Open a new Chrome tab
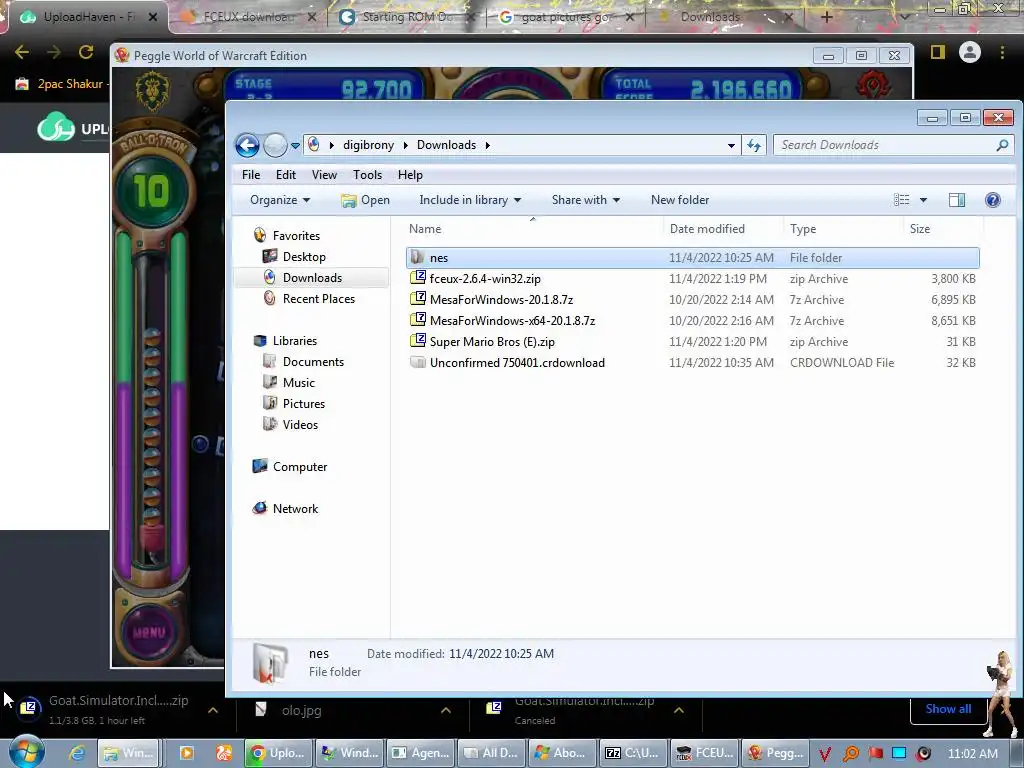 click(826, 17)
